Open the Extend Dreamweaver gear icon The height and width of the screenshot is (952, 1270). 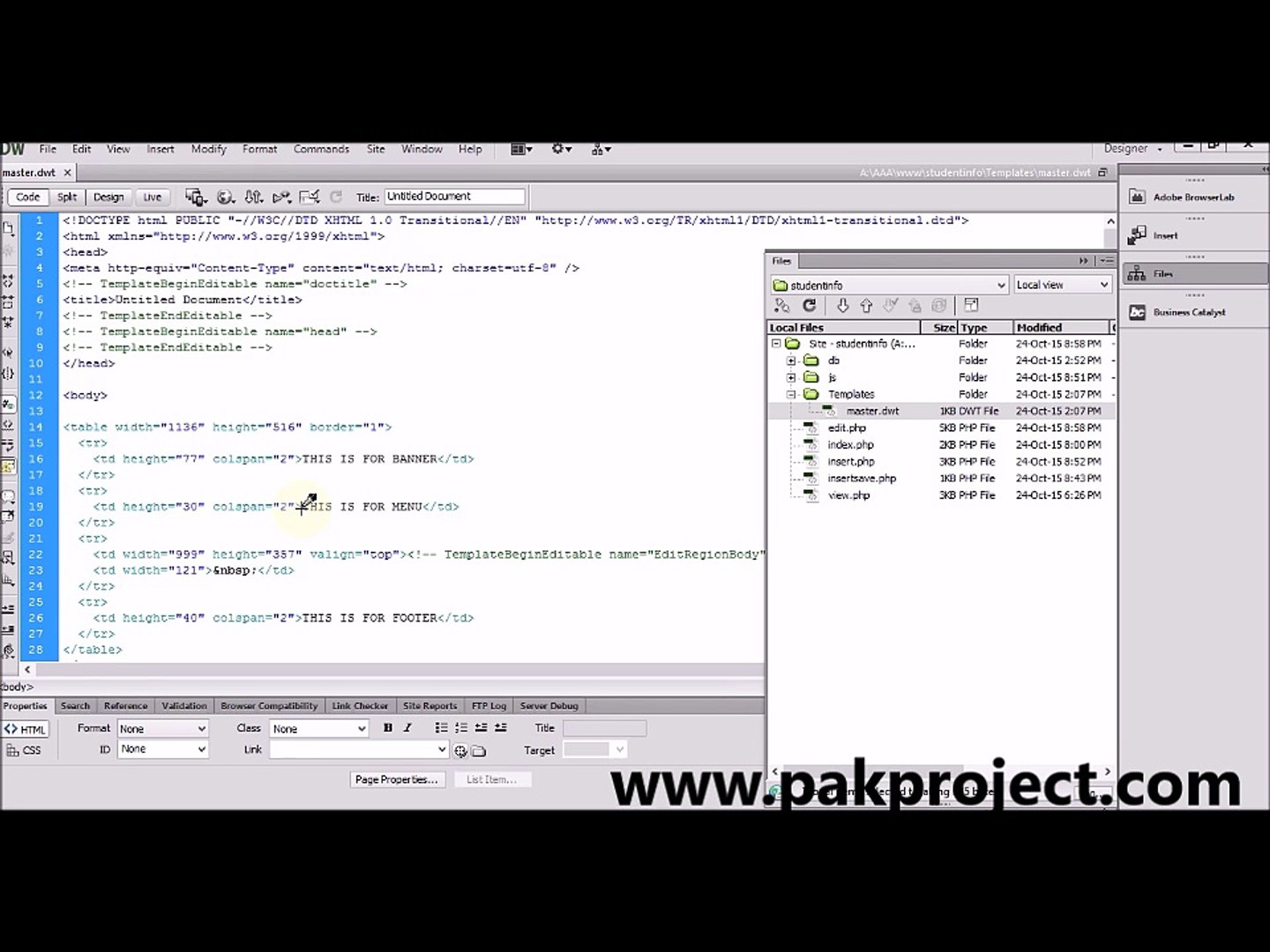pos(562,149)
